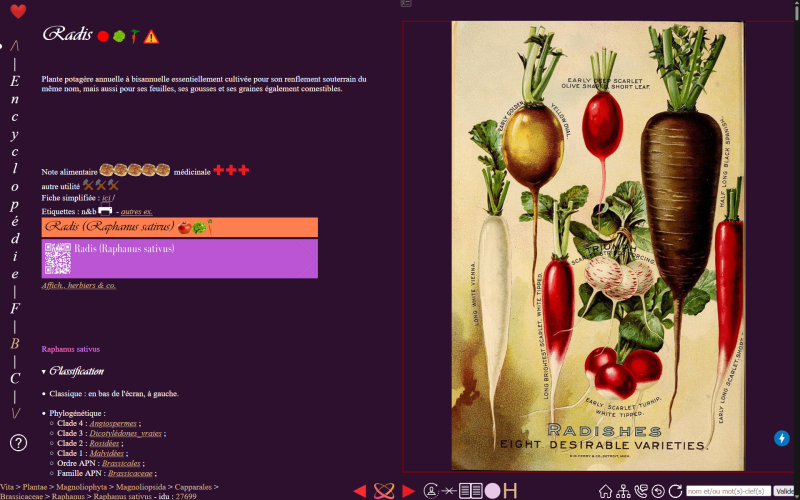Click the up caret in Encyclopédie sidebar
This screenshot has height=500, width=800.
[15, 46]
